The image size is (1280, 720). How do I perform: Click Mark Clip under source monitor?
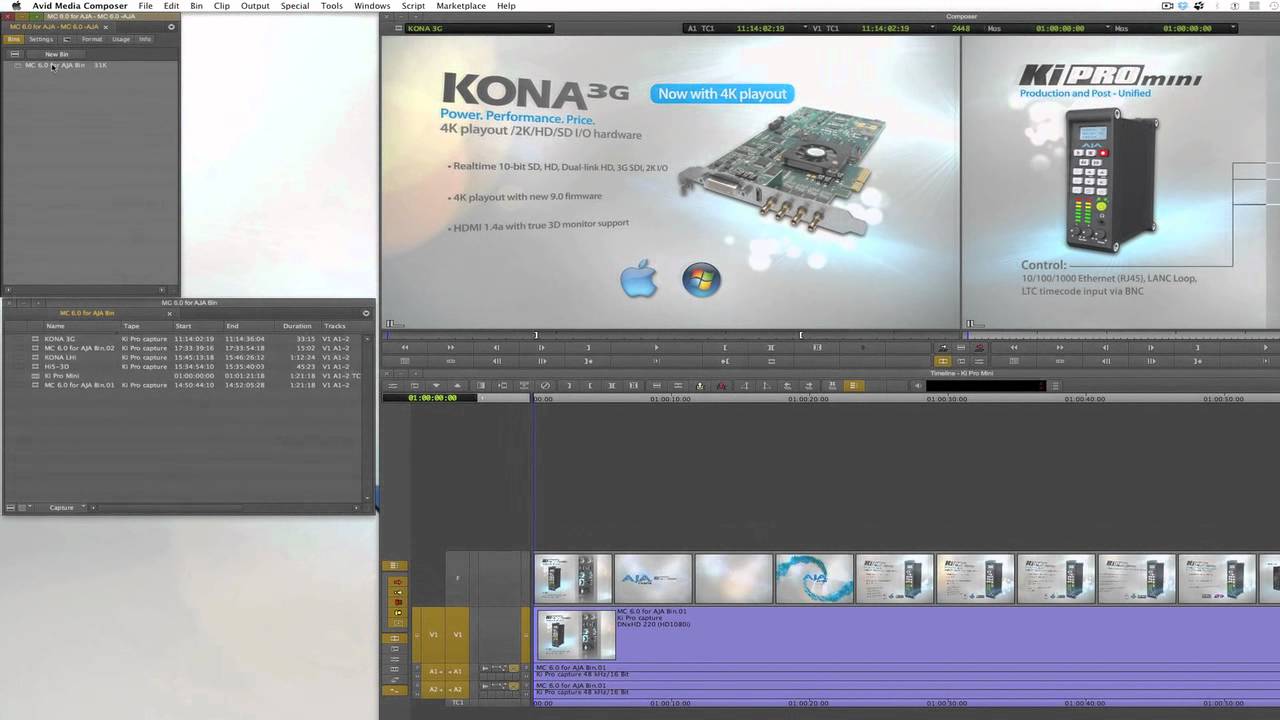click(771, 347)
